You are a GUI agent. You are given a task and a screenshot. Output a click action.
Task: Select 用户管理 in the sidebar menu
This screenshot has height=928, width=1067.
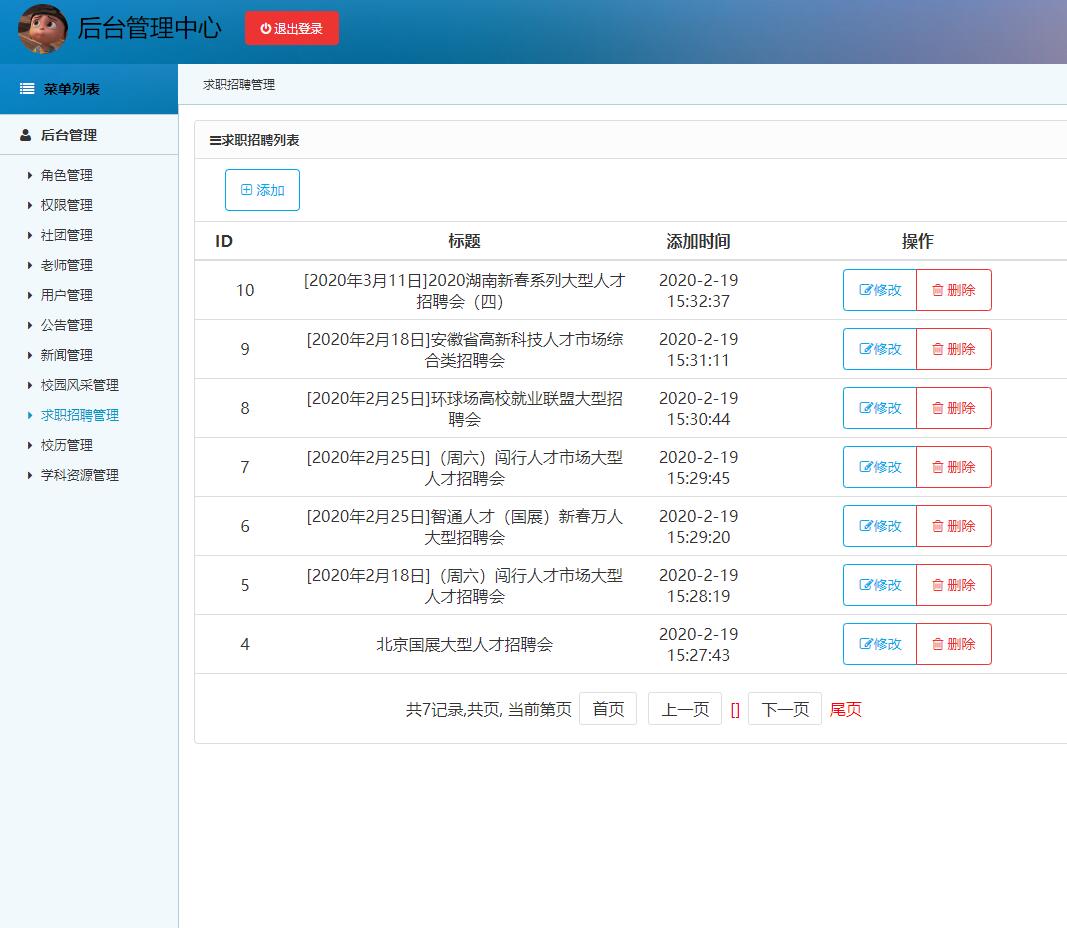coord(66,295)
